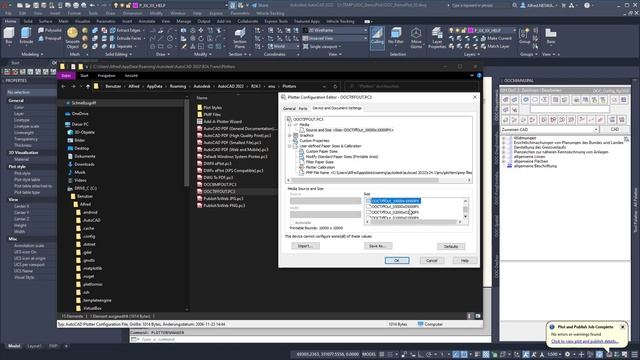Activate the Section Plane tool
Screen dimensions: 640x360
coord(240,38)
